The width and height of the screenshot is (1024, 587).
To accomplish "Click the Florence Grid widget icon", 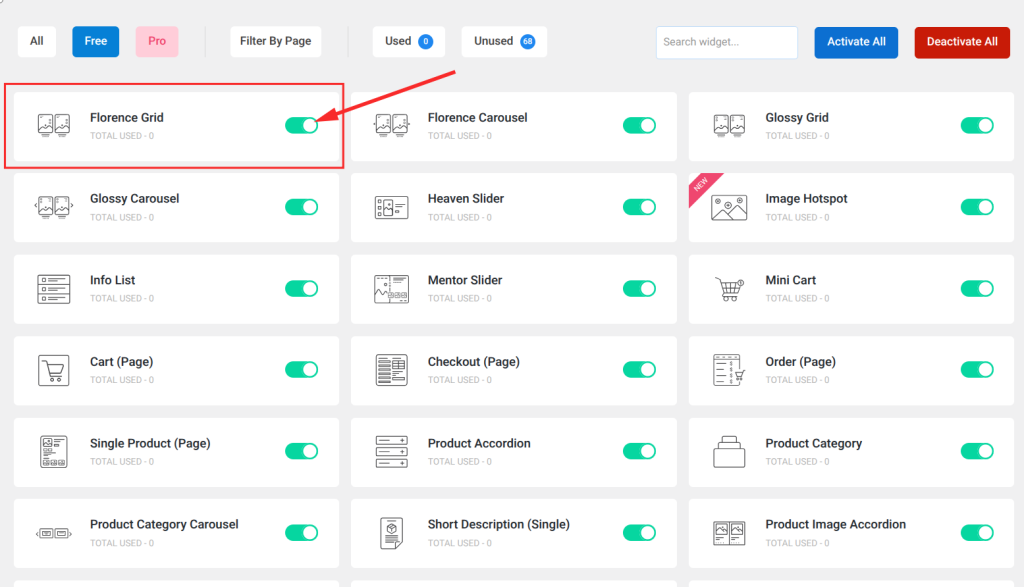I will tap(54, 126).
